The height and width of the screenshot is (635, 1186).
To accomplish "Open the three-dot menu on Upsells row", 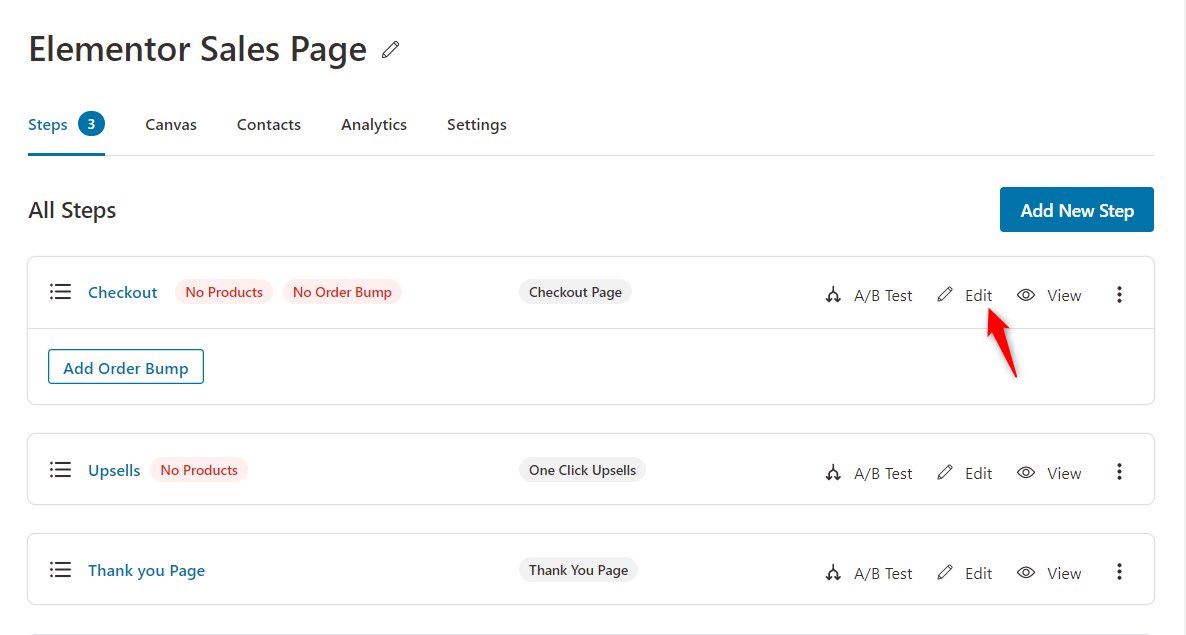I will (1119, 472).
